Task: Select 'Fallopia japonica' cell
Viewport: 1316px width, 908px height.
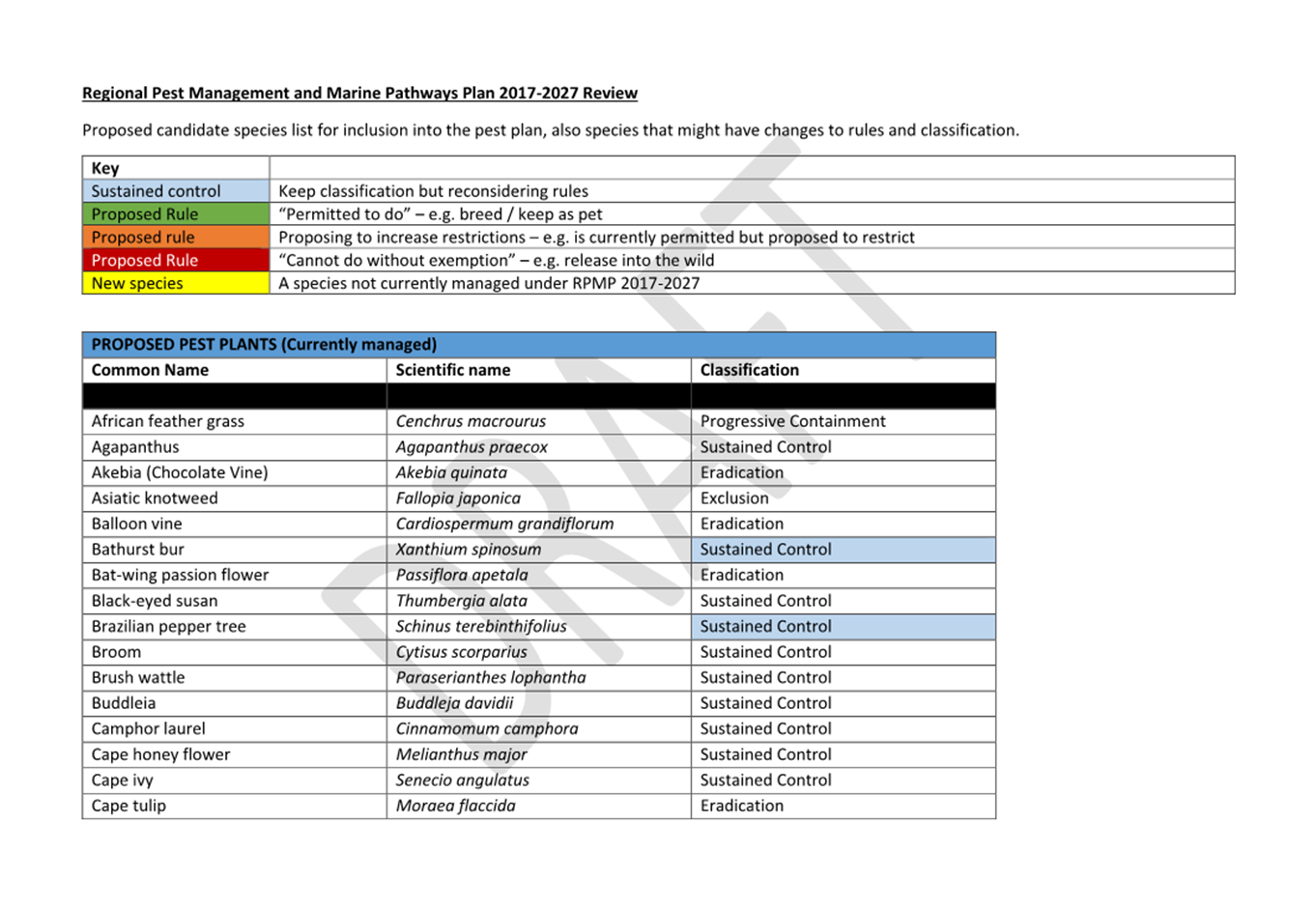Action: [539, 498]
